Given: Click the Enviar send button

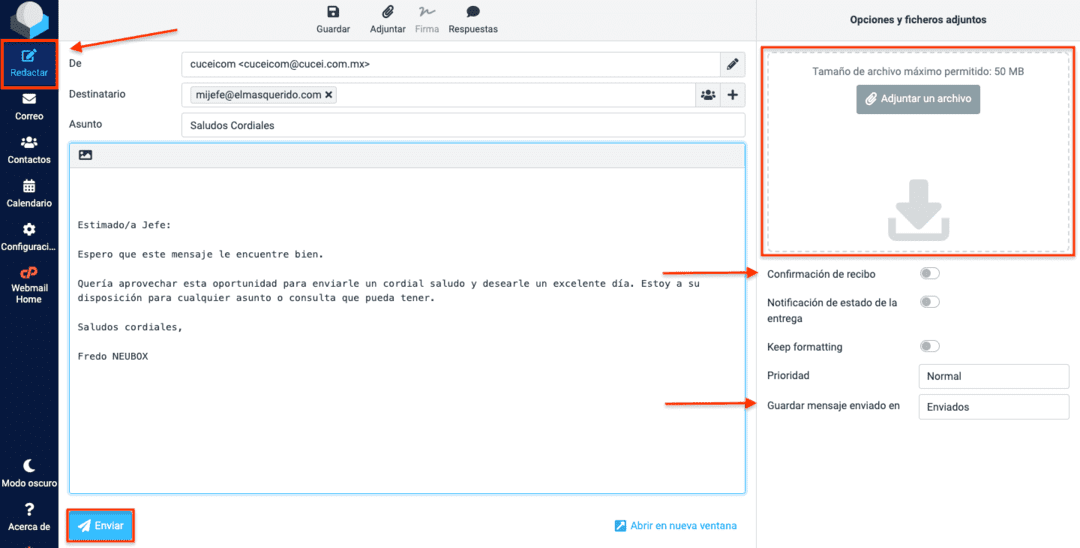Looking at the screenshot, I should point(101,526).
